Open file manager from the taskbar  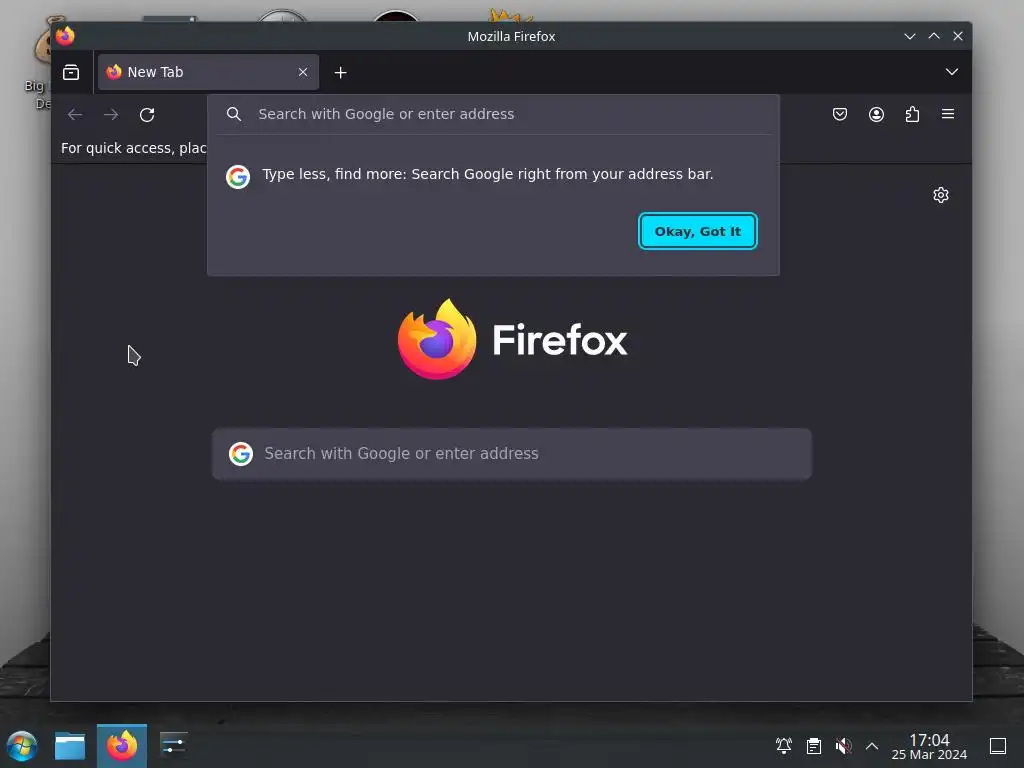click(x=70, y=746)
